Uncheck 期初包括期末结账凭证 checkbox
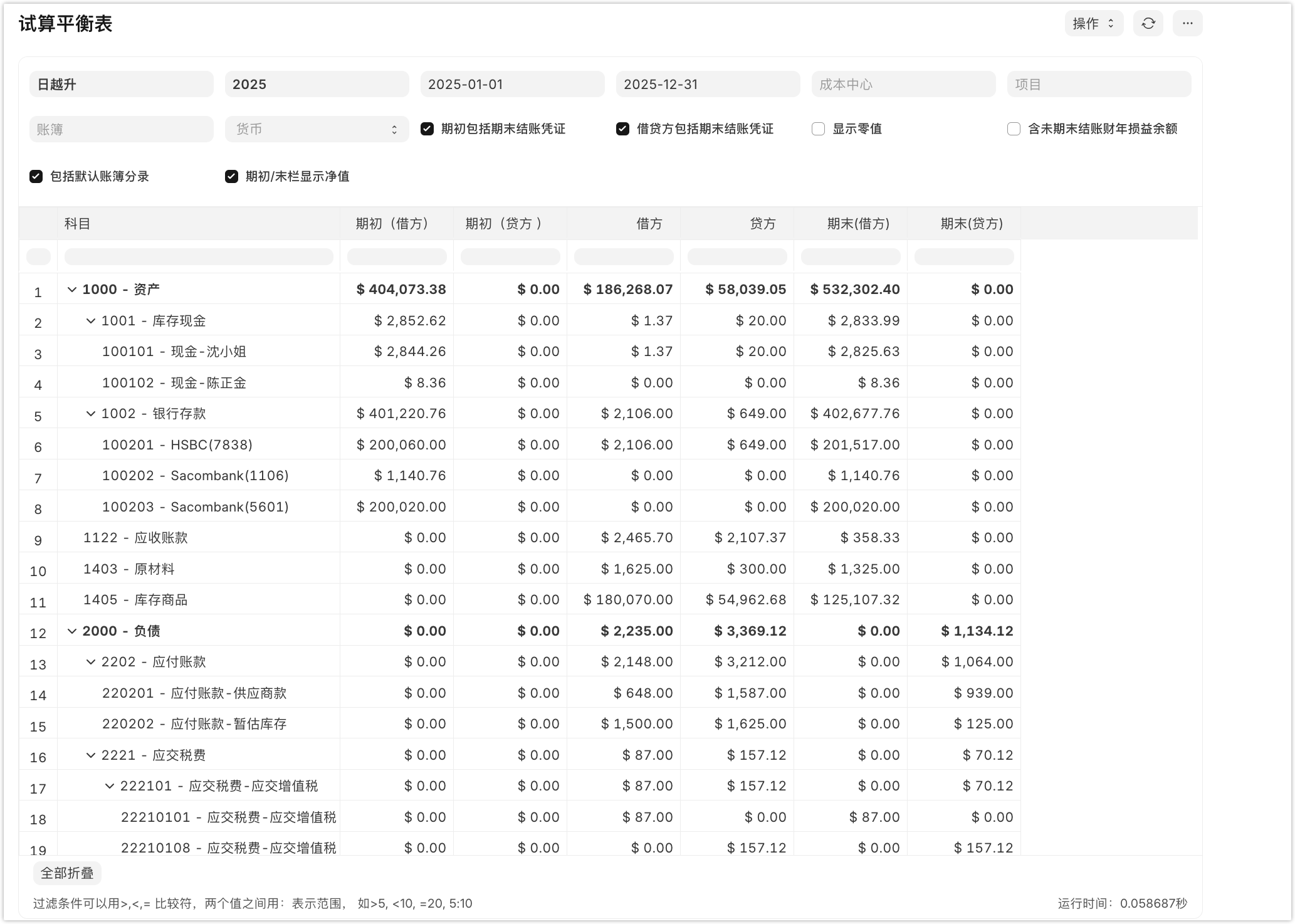Screen dimensions: 1295x924 pyautogui.click(x=427, y=129)
